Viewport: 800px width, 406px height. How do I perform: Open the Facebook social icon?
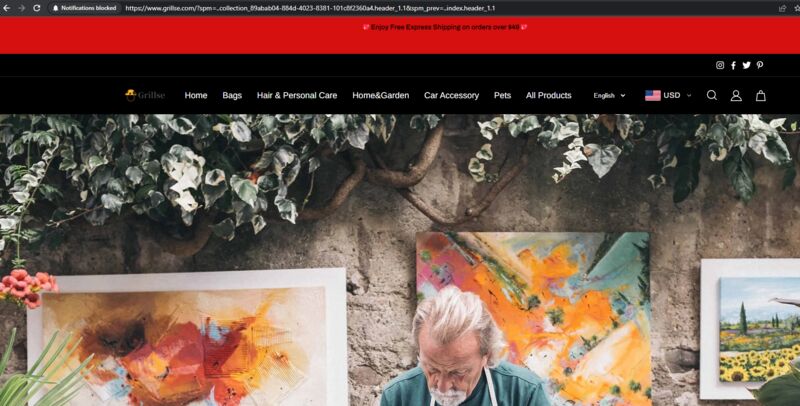pos(733,65)
